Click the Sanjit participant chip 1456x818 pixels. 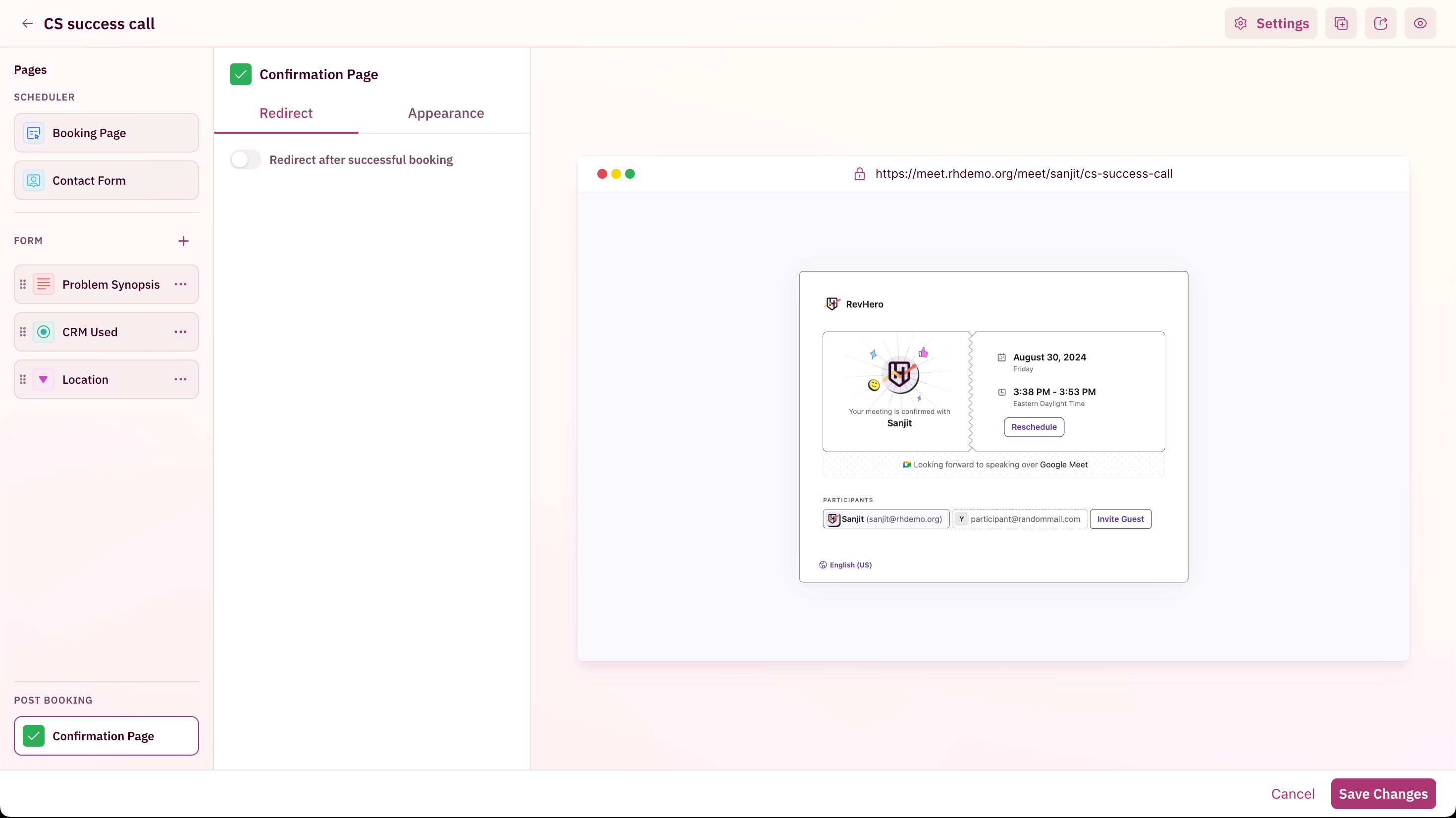pyautogui.click(x=885, y=519)
